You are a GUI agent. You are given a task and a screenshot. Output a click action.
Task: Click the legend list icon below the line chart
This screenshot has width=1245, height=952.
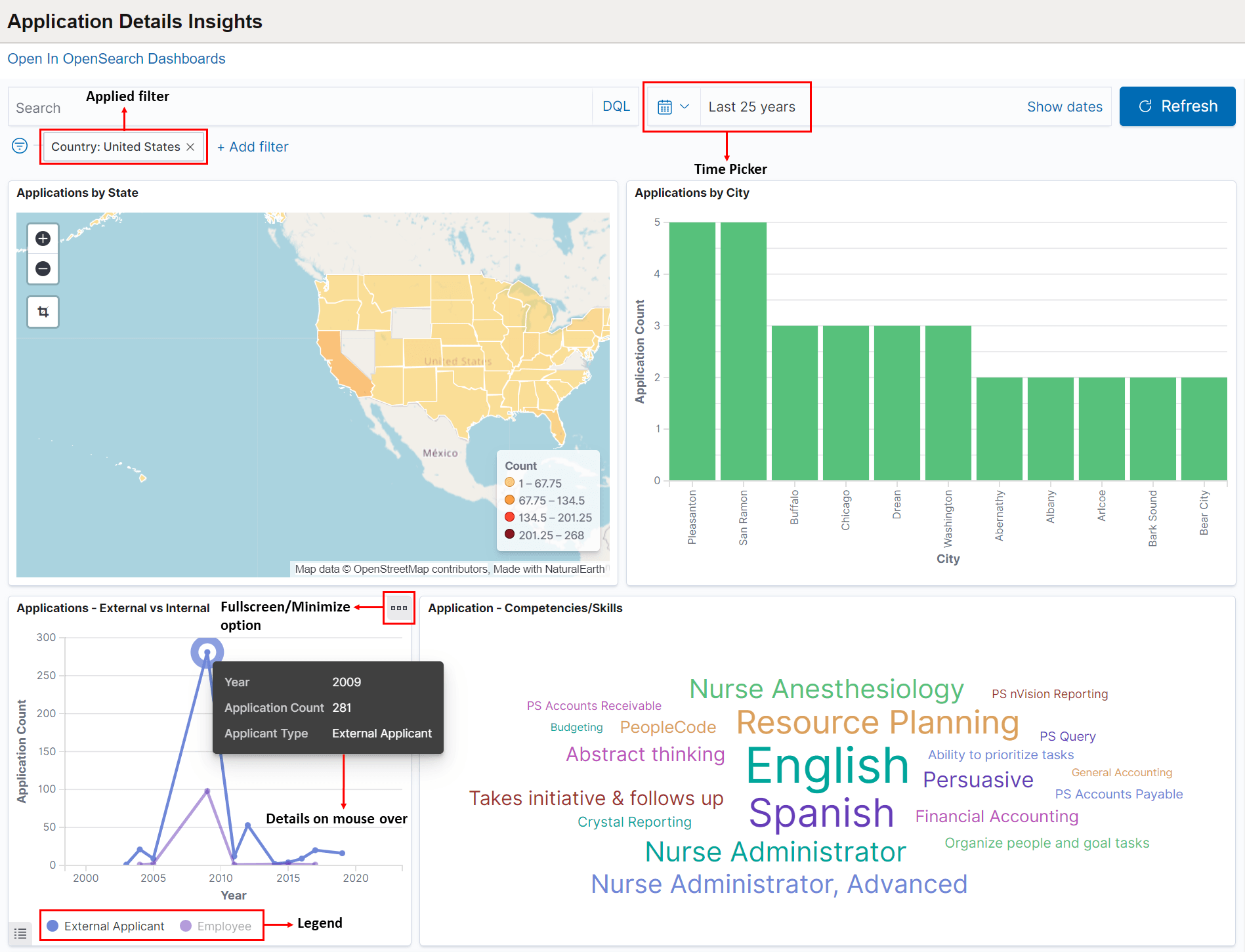tap(19, 933)
